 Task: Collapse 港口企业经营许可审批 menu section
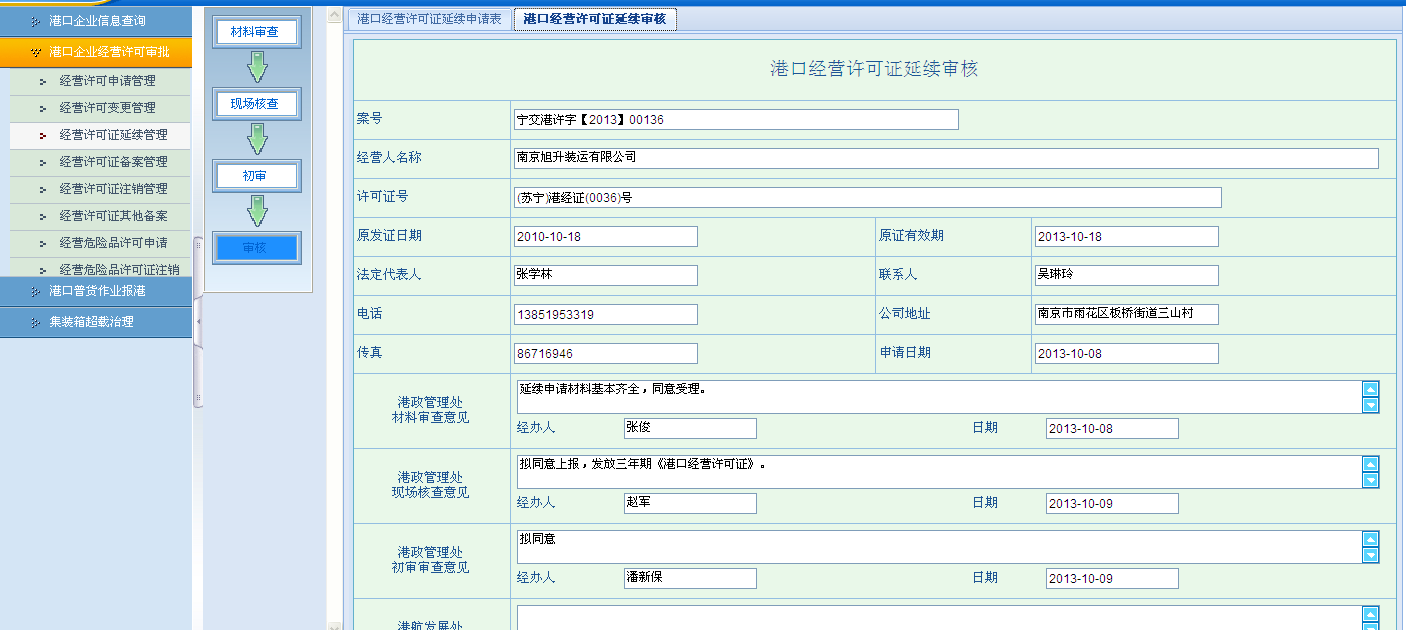[96, 52]
